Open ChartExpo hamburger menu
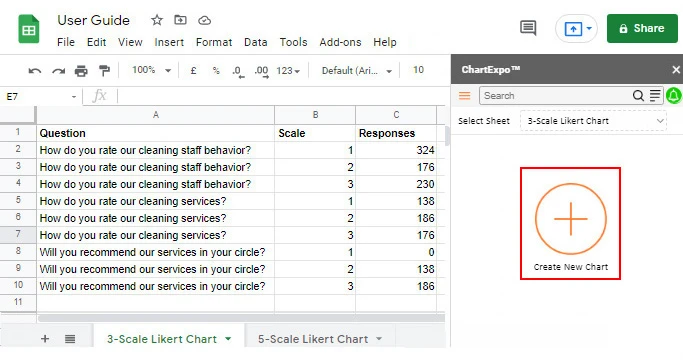 tap(465, 96)
